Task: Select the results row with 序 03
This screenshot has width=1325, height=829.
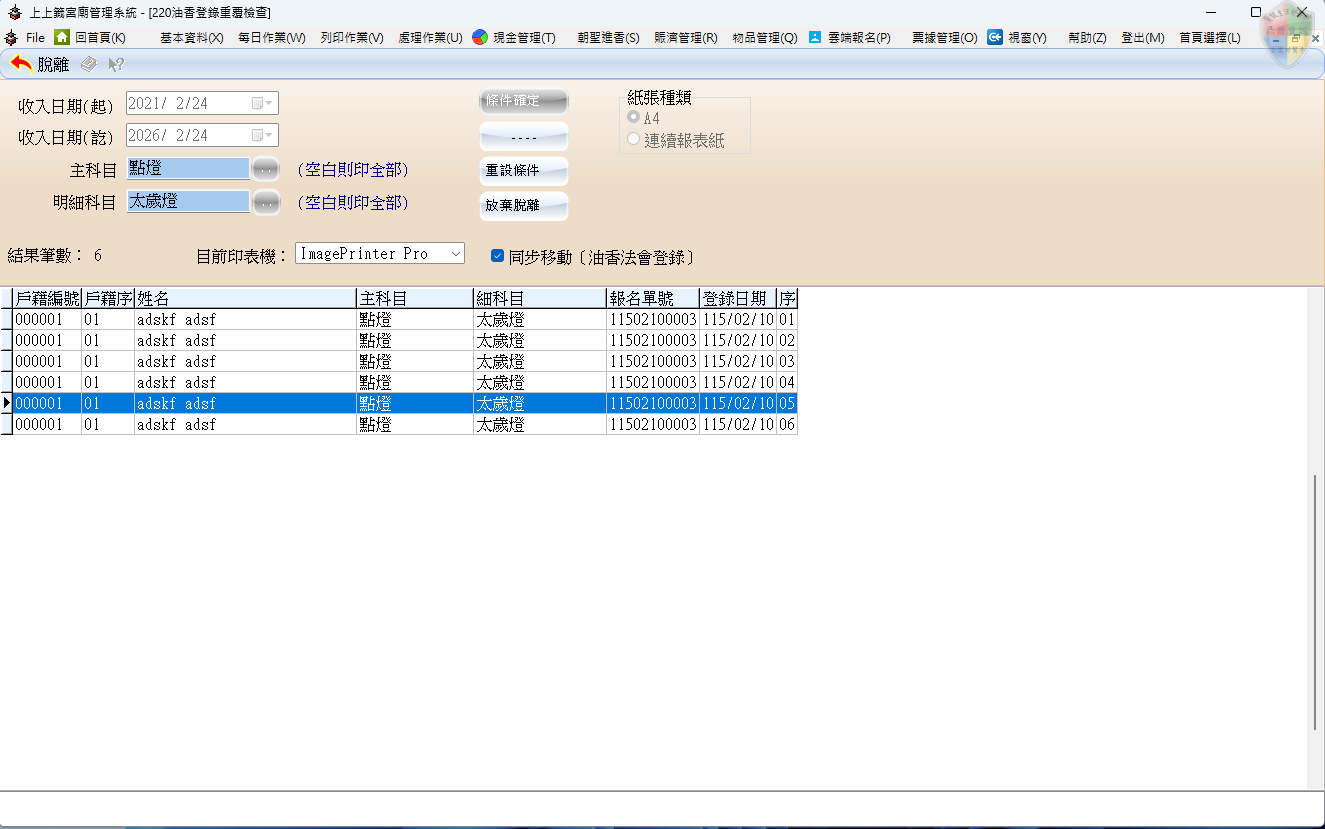Action: (400, 361)
